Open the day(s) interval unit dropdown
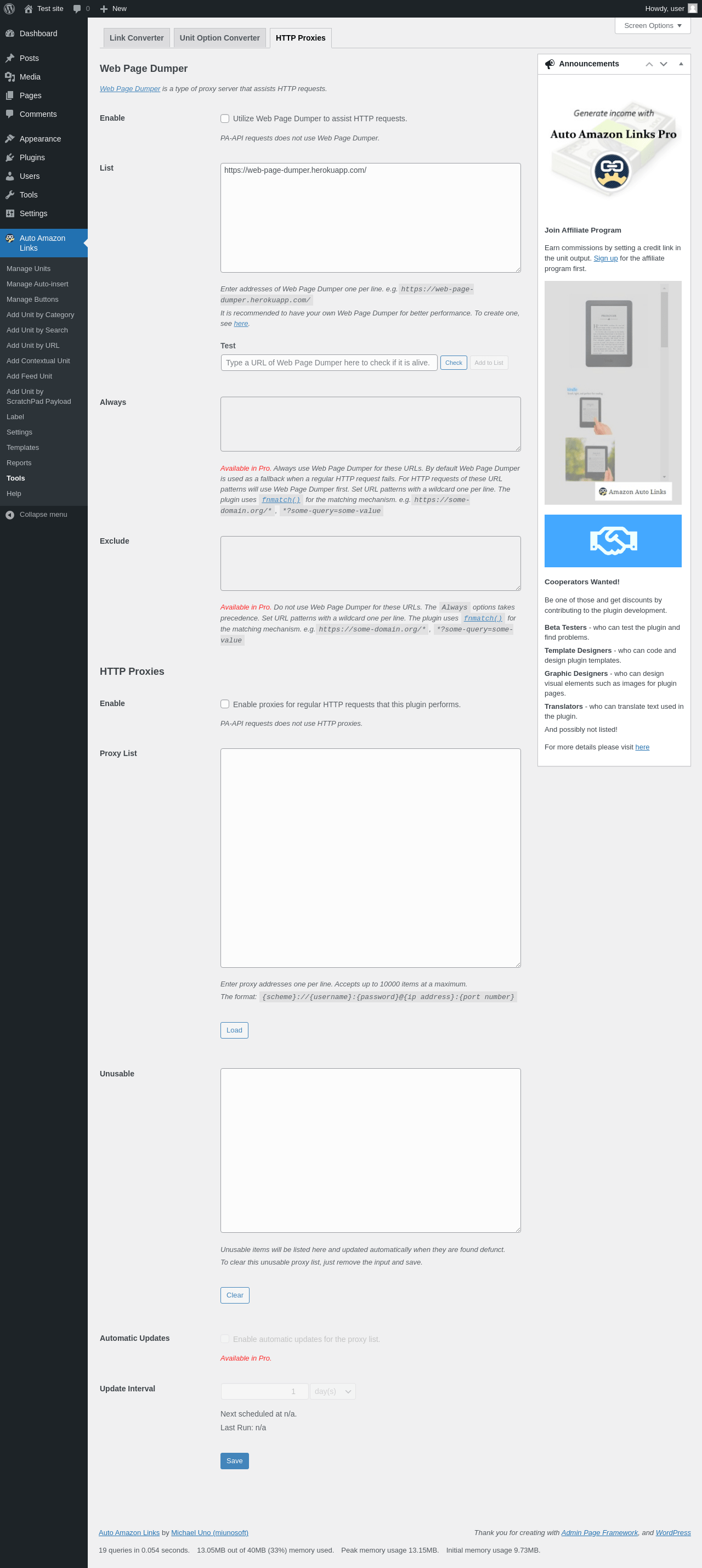 tap(333, 1391)
